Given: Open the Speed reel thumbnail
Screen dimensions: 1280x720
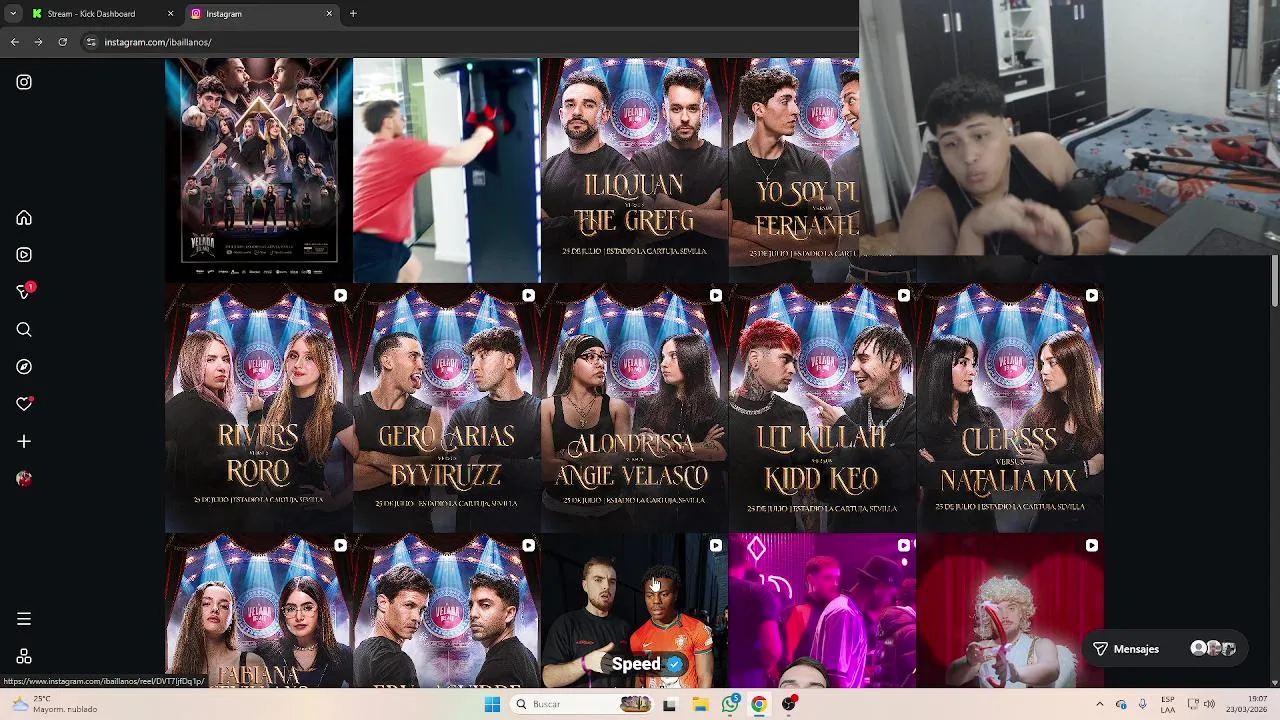Looking at the screenshot, I should click(634, 611).
